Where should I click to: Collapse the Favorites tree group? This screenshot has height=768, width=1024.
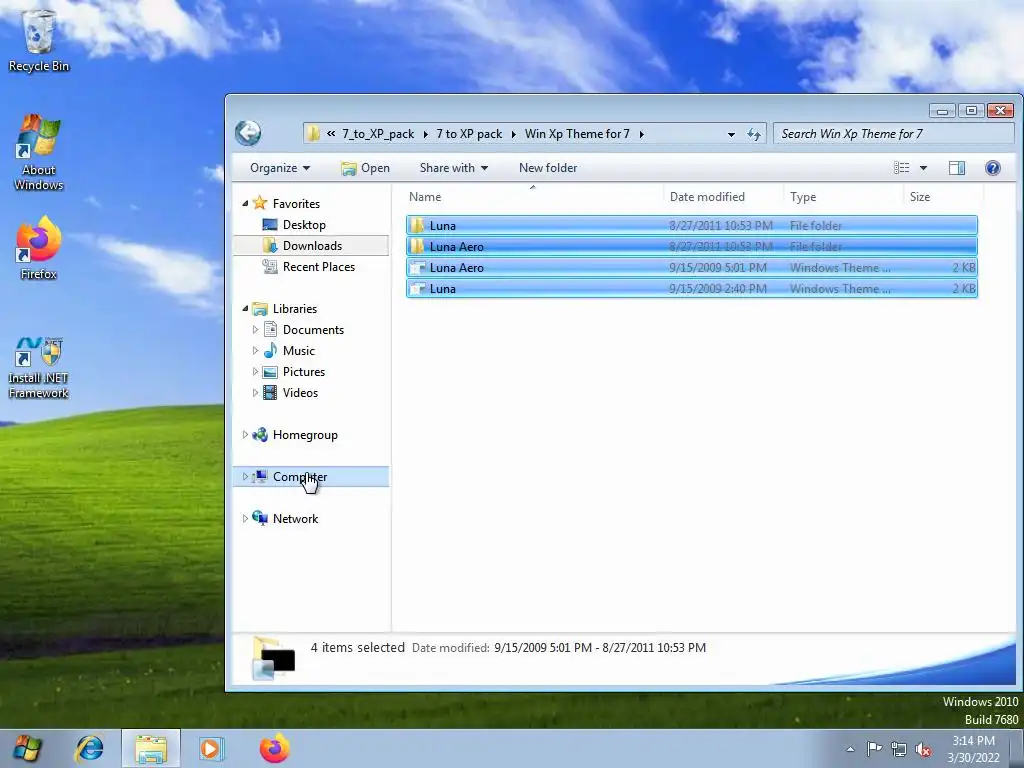coord(245,204)
